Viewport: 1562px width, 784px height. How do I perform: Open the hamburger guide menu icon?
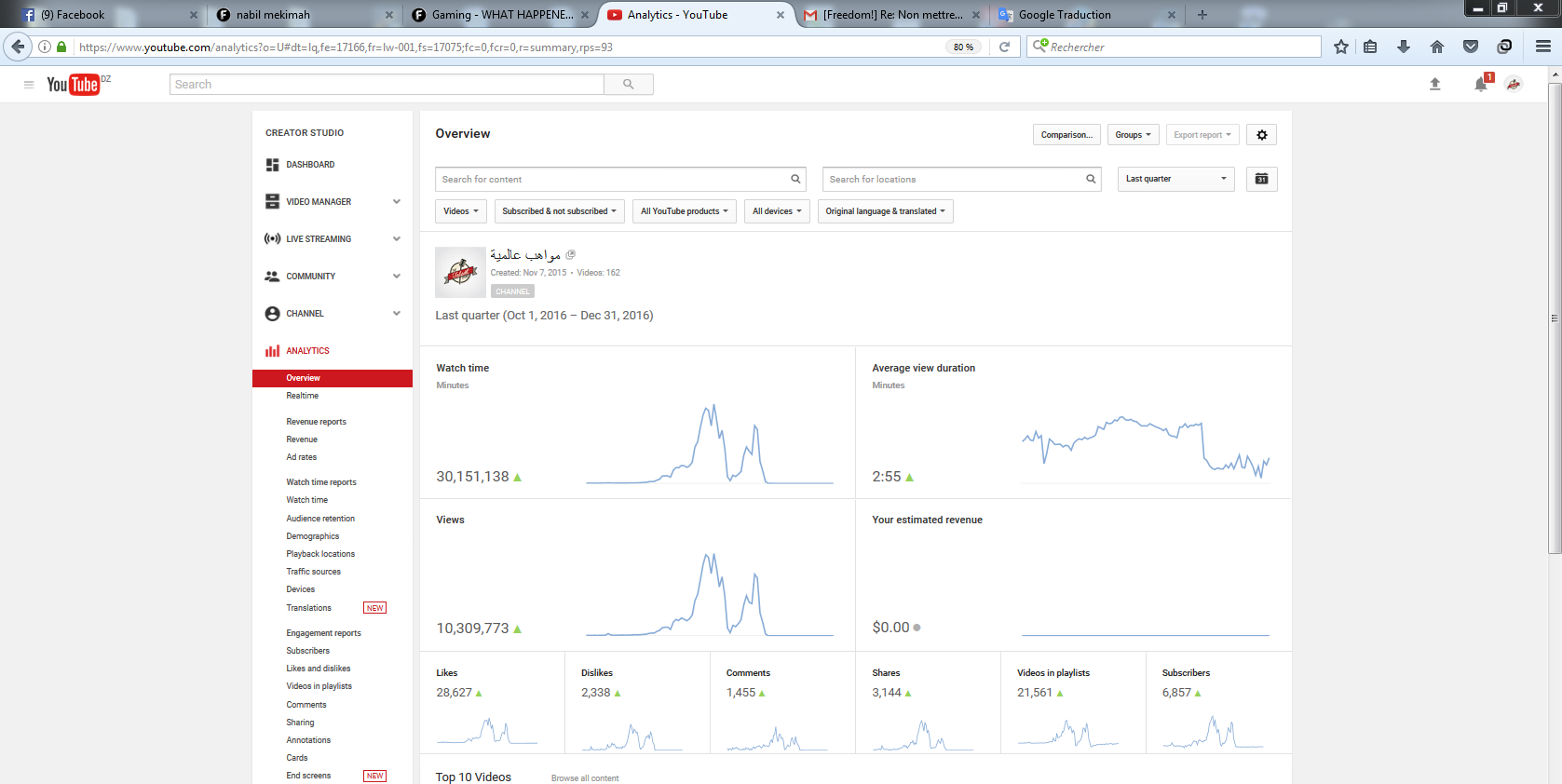pos(29,85)
